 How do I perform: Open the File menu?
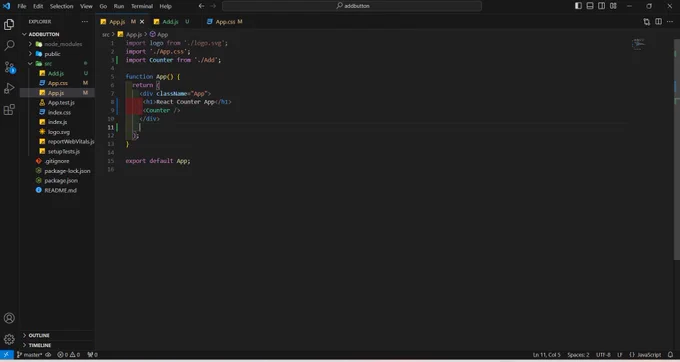pyautogui.click(x=22, y=6)
